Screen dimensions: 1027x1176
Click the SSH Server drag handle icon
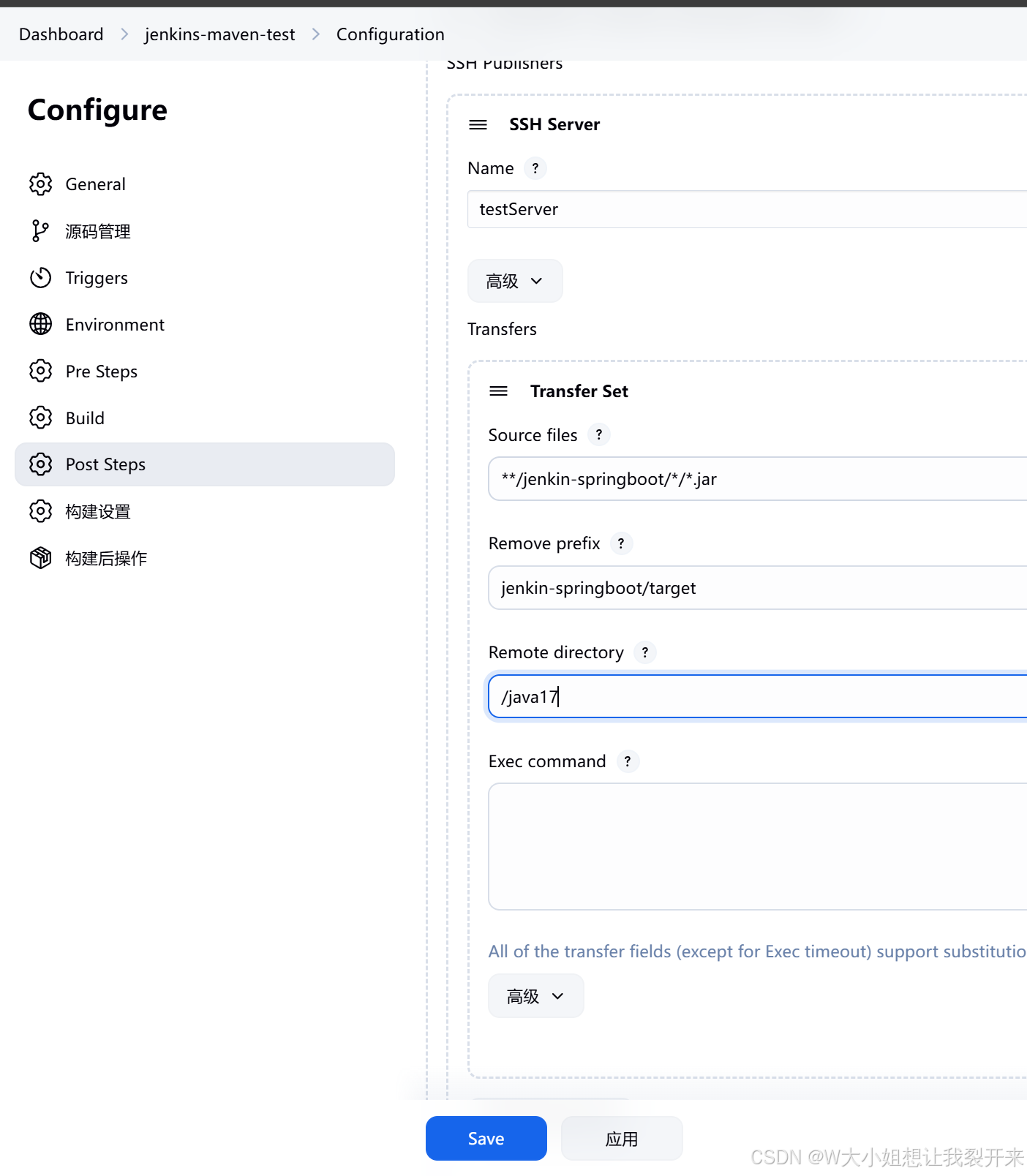coord(478,125)
